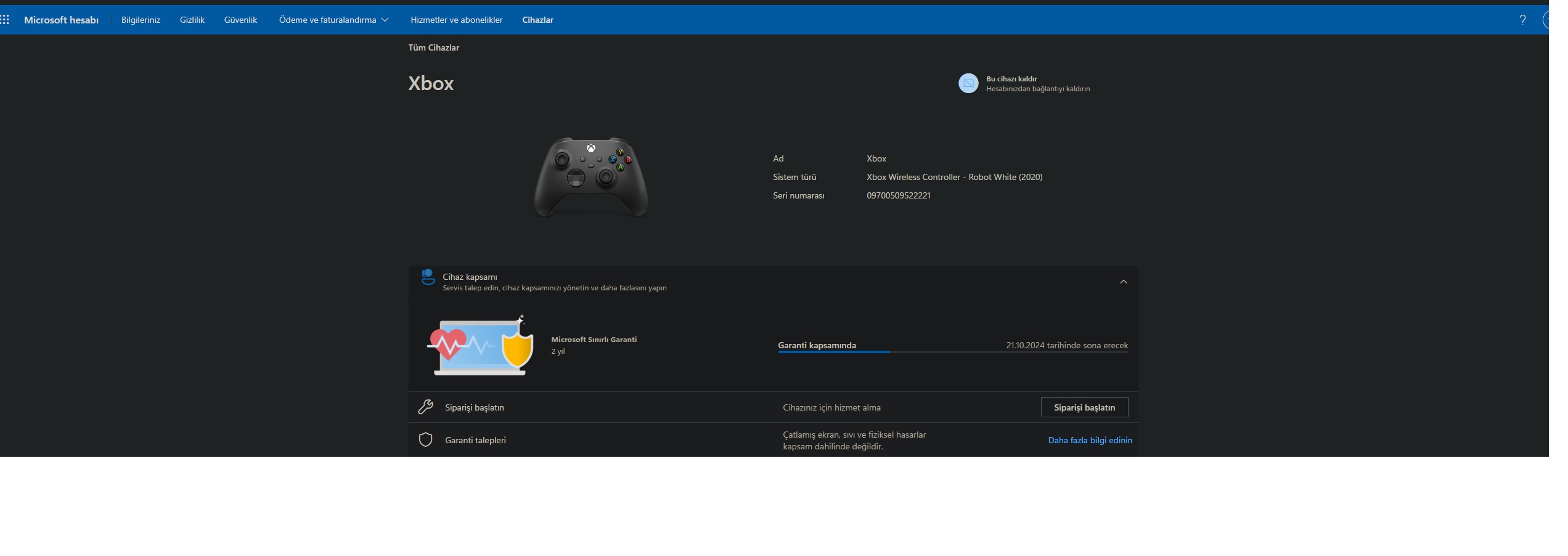Select the Cihazlar menu item
Viewport: 1568px width, 556px height.
(537, 20)
